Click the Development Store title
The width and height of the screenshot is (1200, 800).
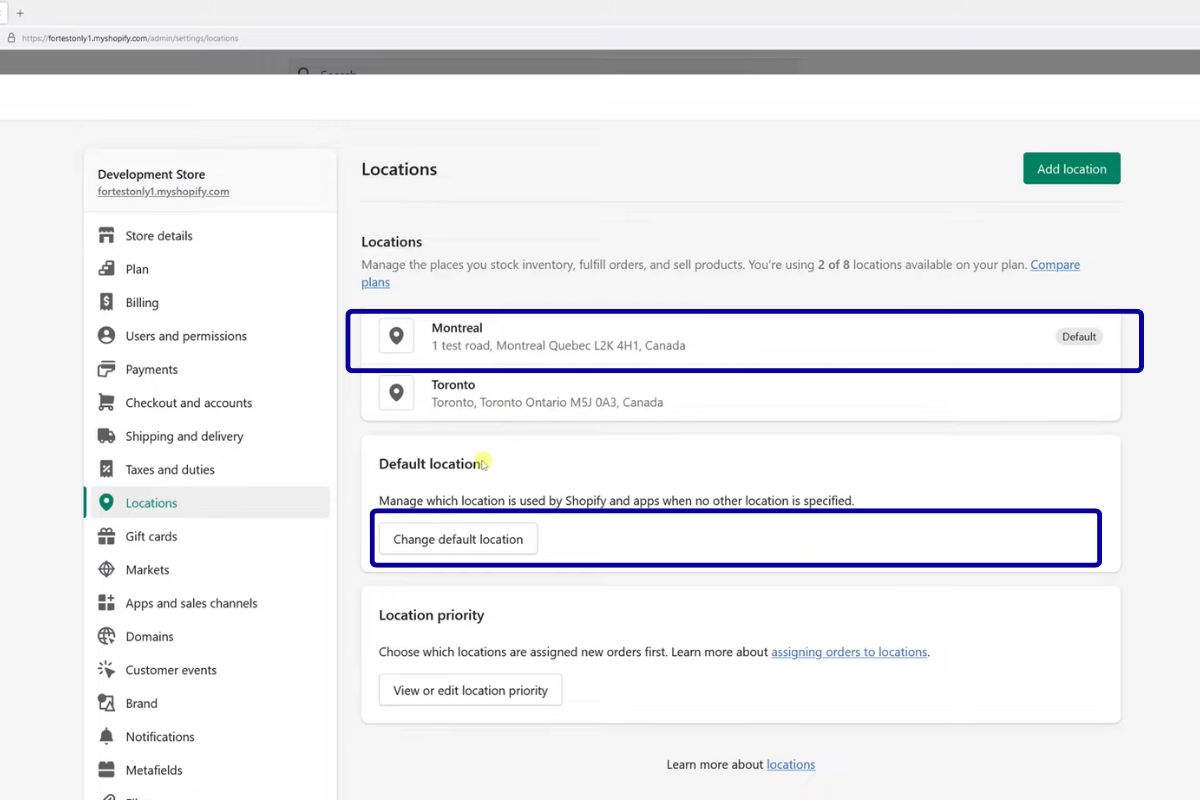point(151,174)
